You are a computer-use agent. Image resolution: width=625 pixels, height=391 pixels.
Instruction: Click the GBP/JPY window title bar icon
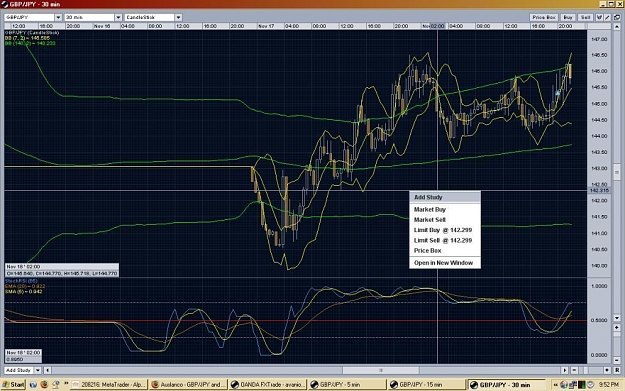coord(5,4)
